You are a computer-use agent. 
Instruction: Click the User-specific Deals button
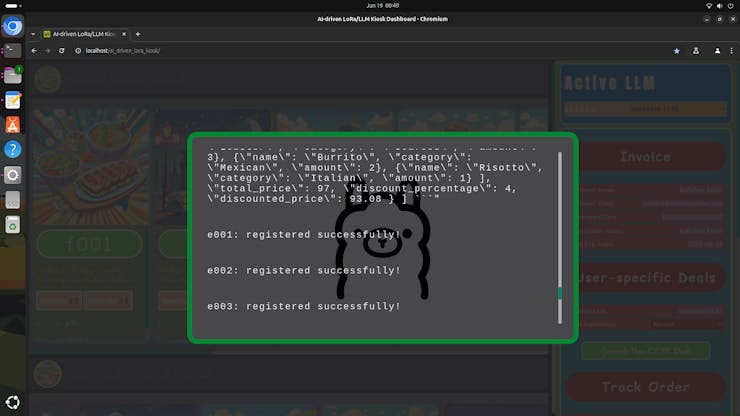(645, 278)
